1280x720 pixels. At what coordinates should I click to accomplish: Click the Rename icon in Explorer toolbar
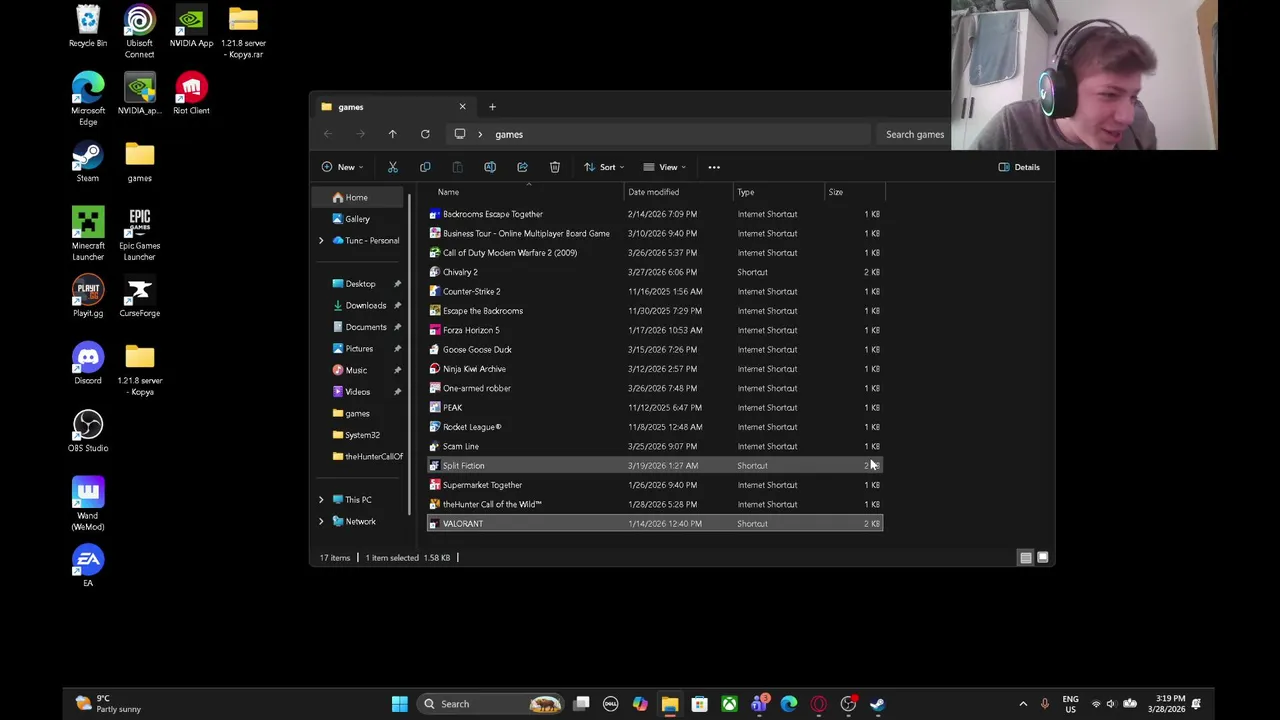click(490, 167)
